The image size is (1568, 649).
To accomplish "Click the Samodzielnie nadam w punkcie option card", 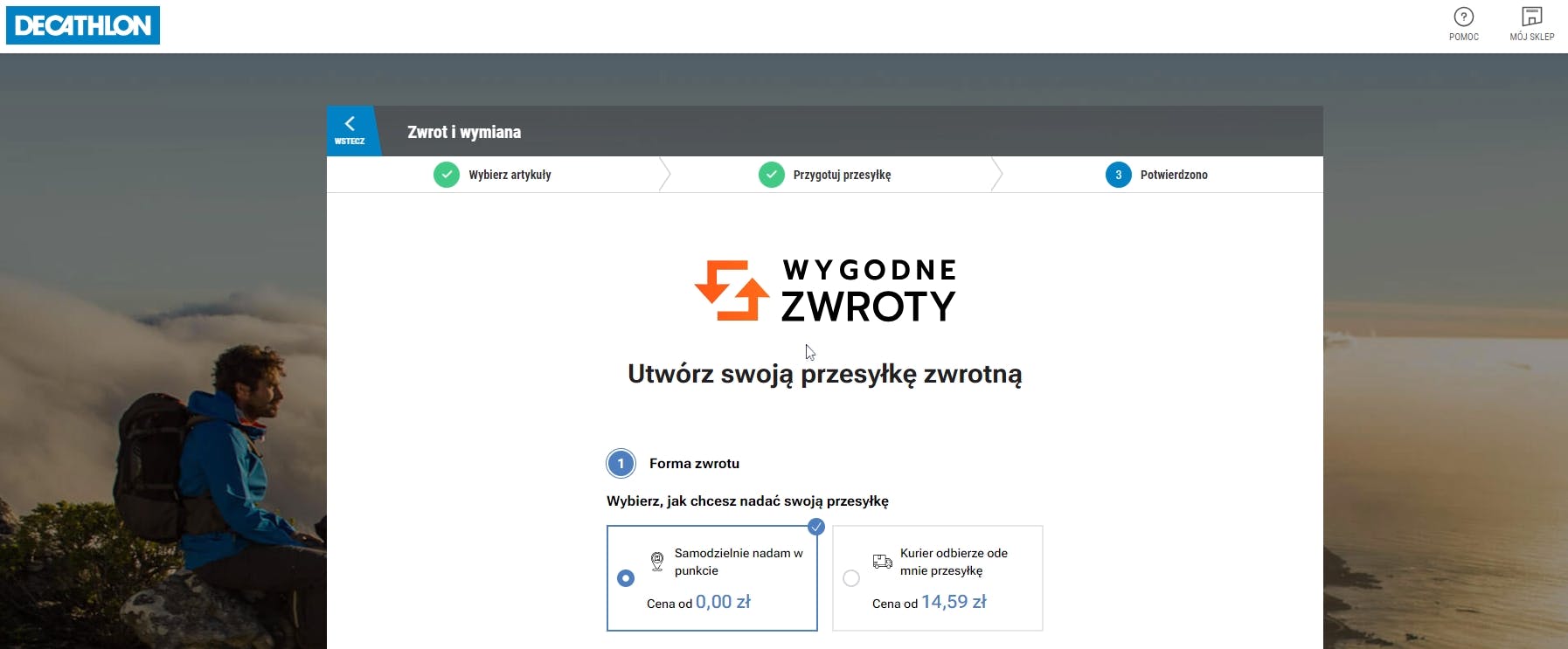I will pyautogui.click(x=711, y=577).
